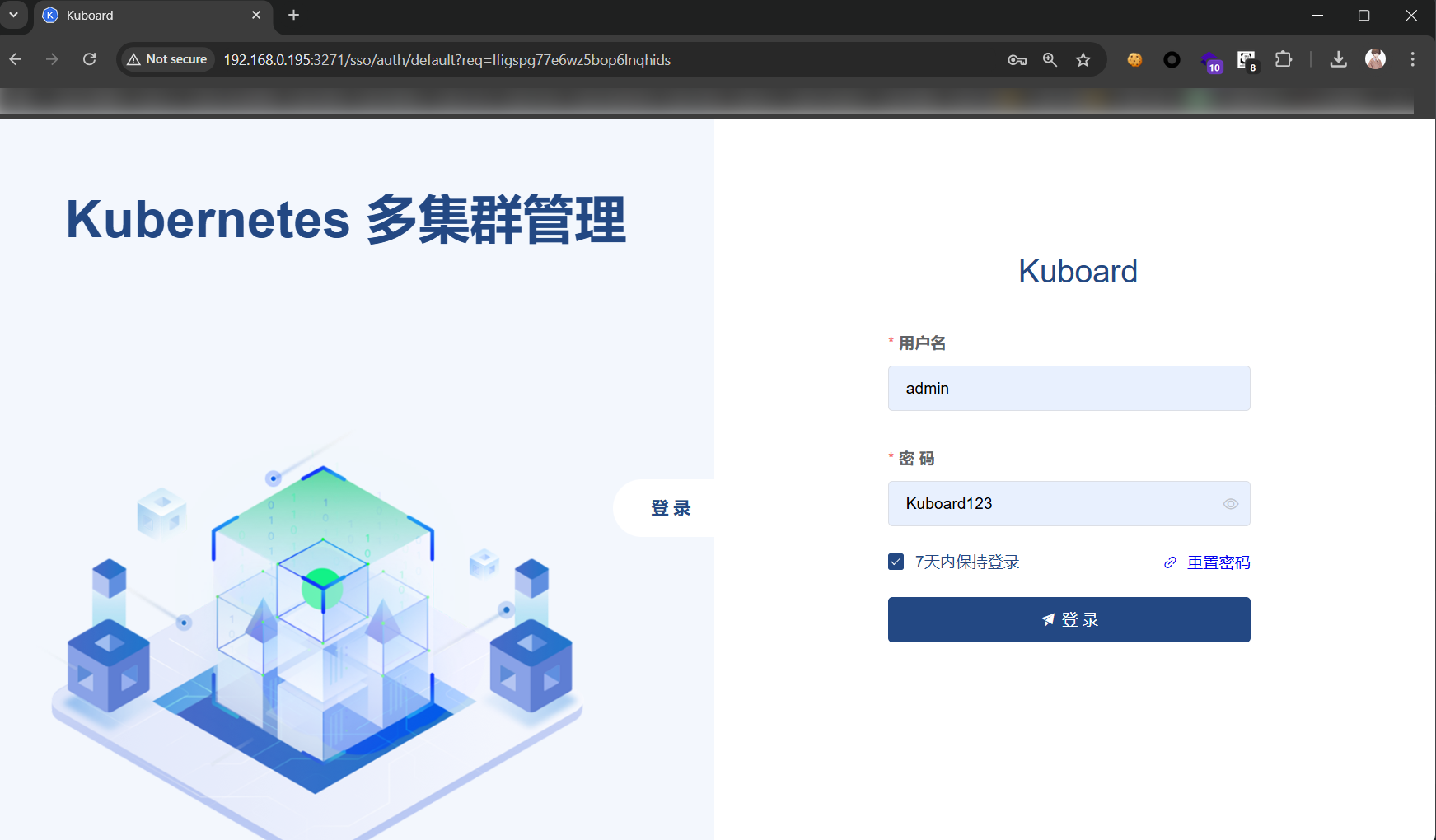Open the browser downloads icon
This screenshot has height=840, width=1436.
pos(1339,59)
